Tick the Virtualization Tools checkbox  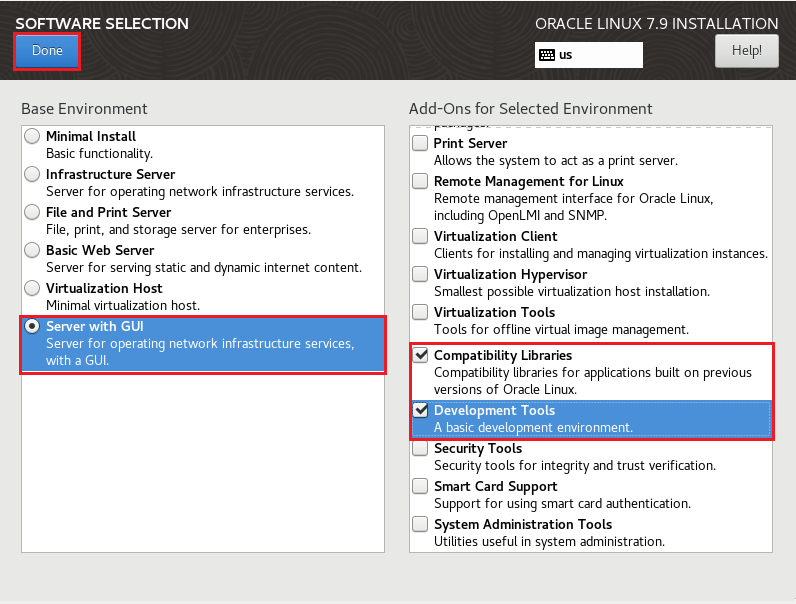420,312
